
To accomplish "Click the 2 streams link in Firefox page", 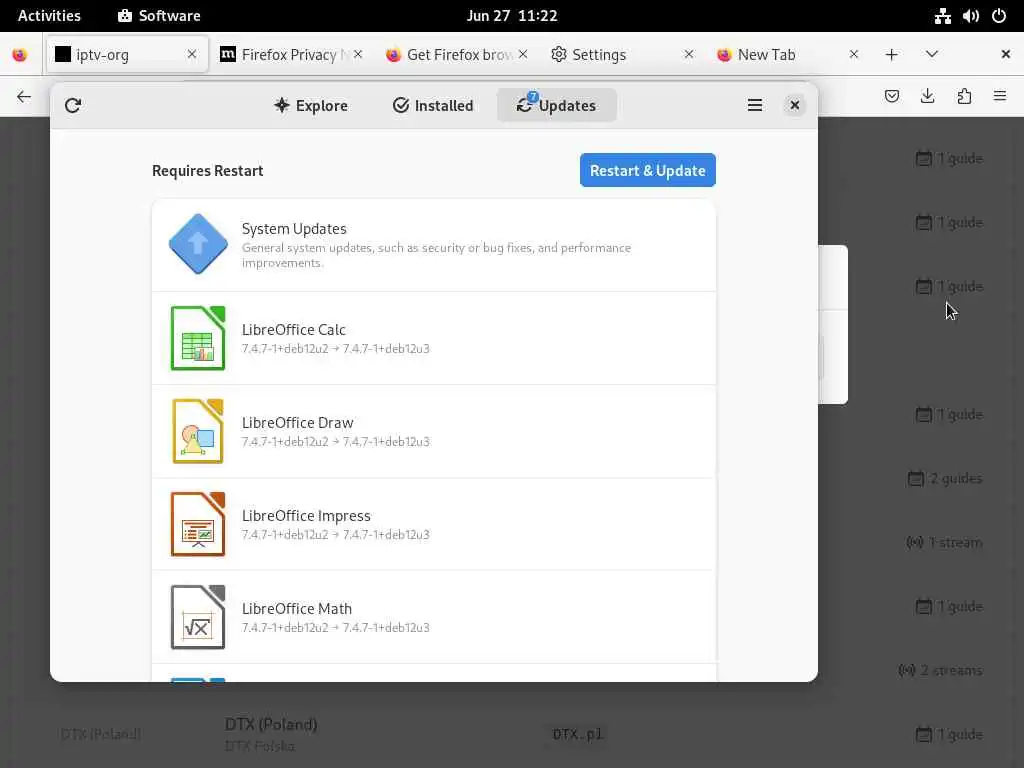I will point(940,671).
